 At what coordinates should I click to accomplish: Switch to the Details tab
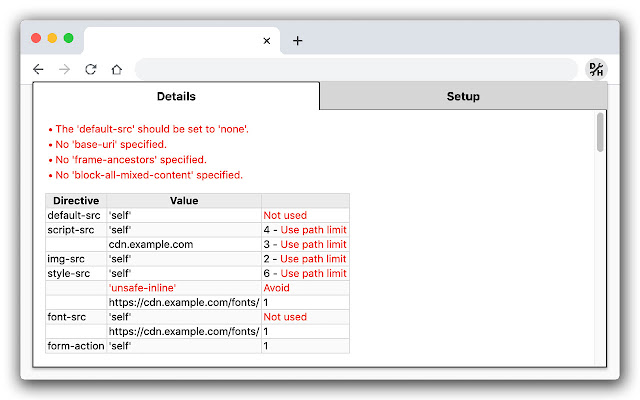point(176,96)
